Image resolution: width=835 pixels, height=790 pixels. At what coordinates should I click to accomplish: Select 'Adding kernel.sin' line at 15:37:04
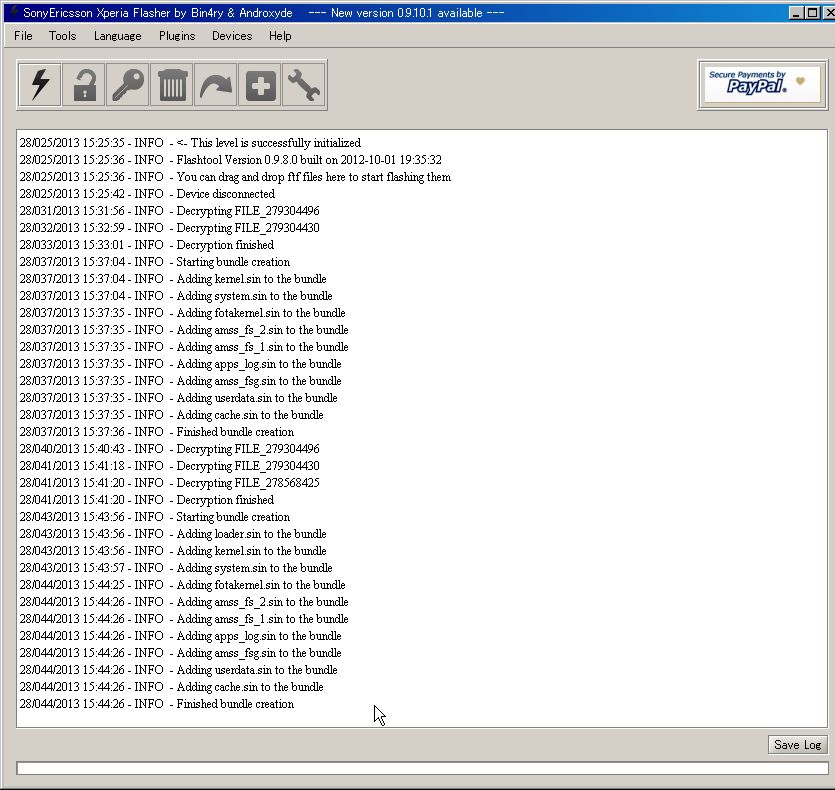pyautogui.click(x=173, y=279)
